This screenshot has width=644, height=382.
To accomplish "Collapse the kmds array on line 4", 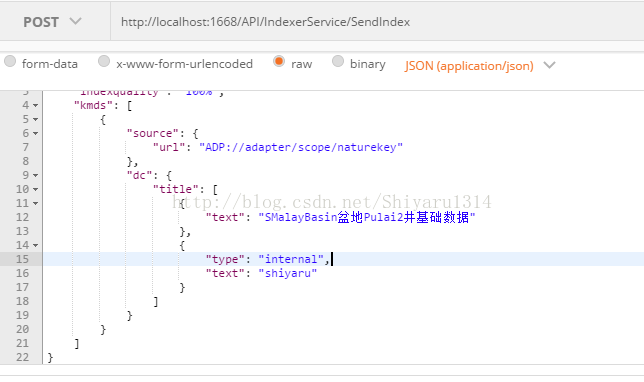I will click(x=36, y=106).
